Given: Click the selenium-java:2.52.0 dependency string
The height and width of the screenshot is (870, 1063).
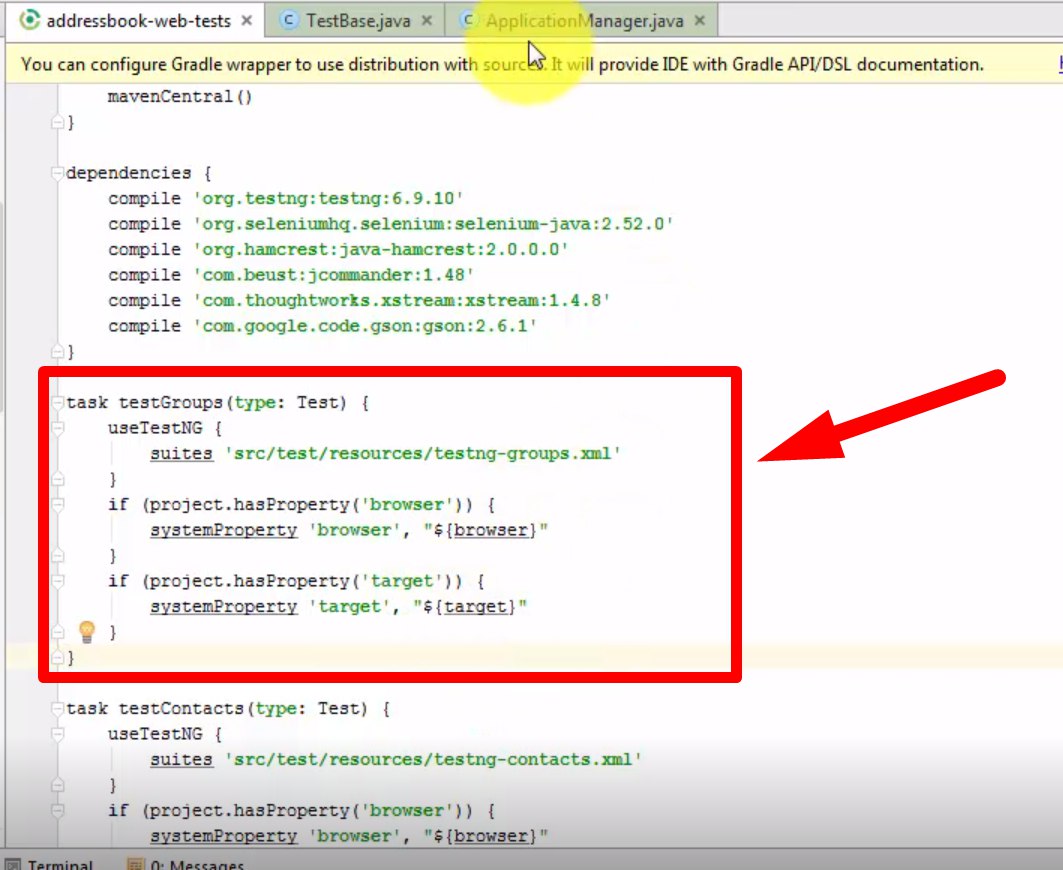Looking at the screenshot, I should click(433, 224).
